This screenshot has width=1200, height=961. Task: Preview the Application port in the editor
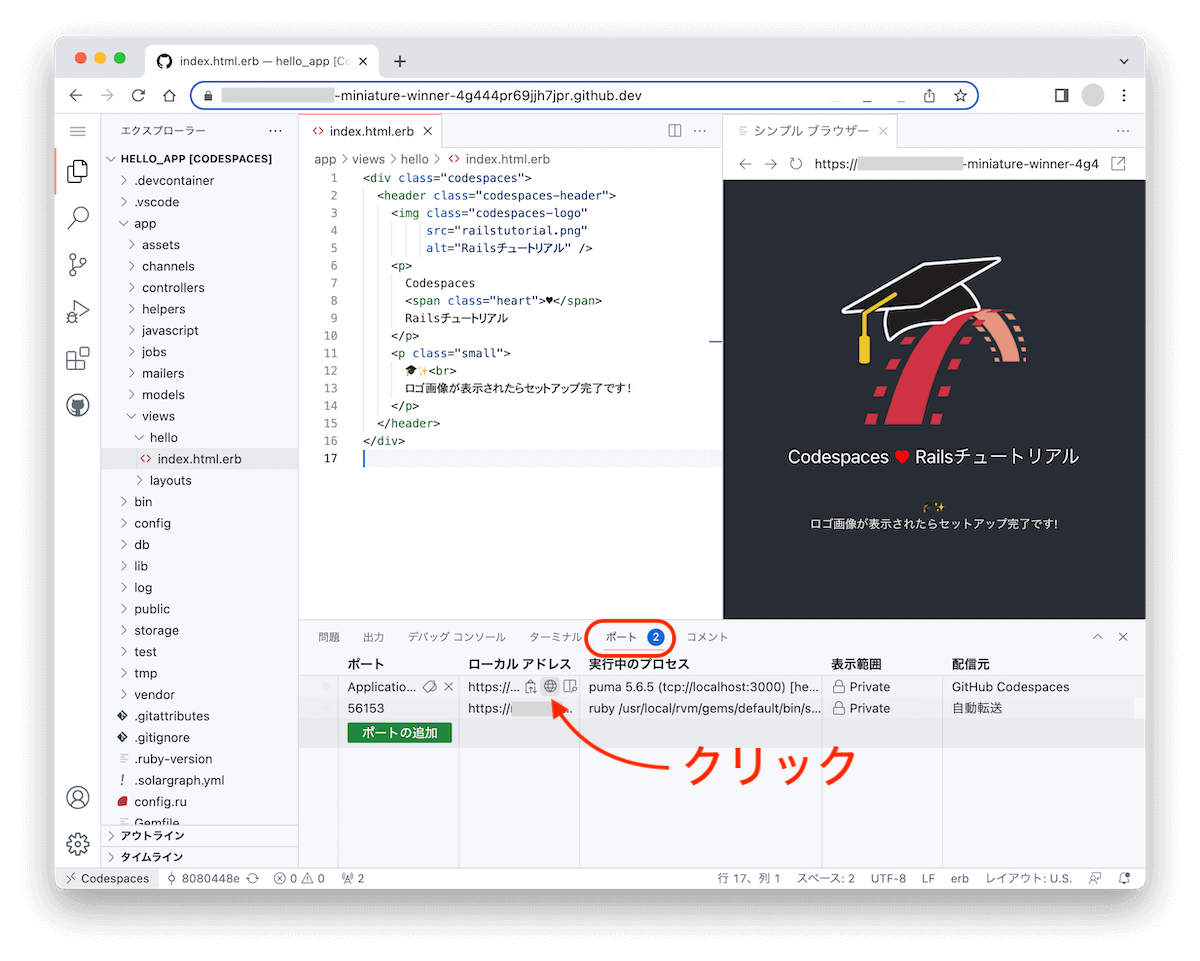570,687
